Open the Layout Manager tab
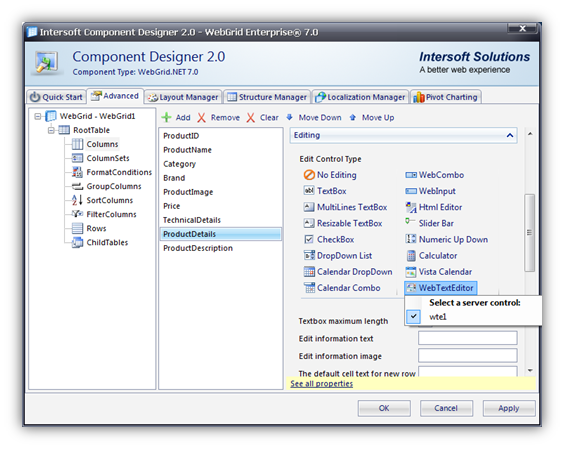 click(x=183, y=97)
